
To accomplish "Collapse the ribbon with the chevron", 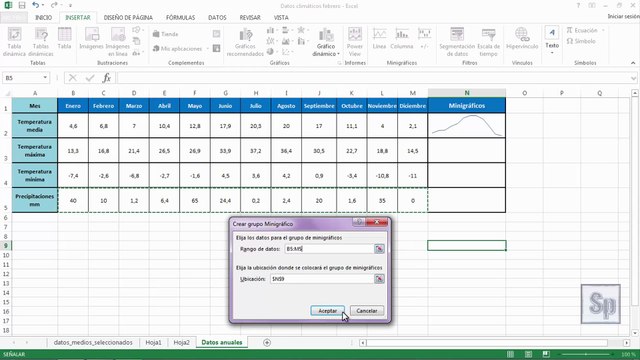I will [x=633, y=63].
